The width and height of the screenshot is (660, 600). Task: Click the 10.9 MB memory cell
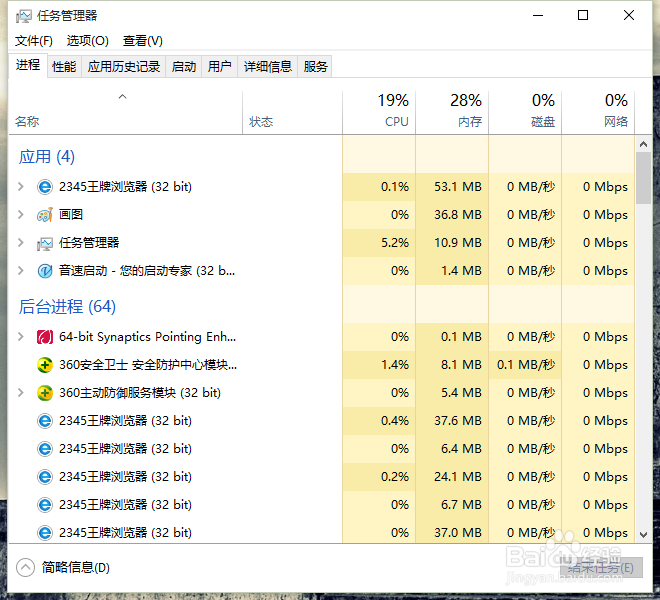click(452, 243)
